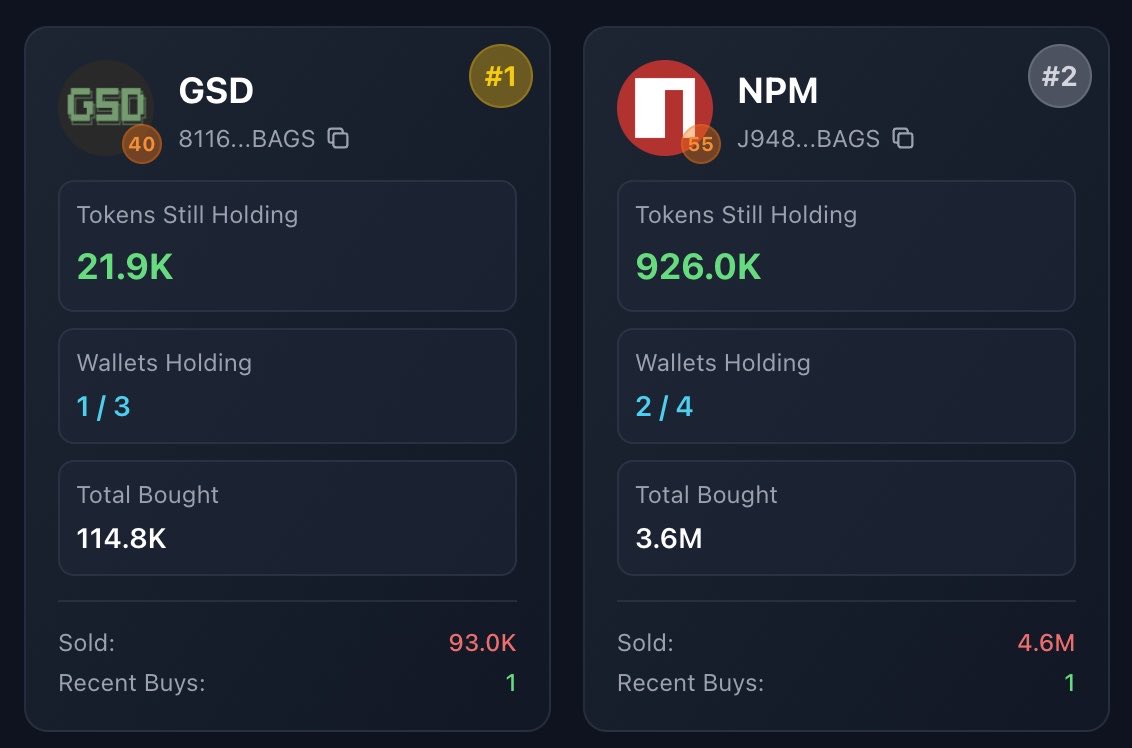This screenshot has width=1132, height=748.
Task: Select the 3.6M total bought value
Action: pos(669,539)
